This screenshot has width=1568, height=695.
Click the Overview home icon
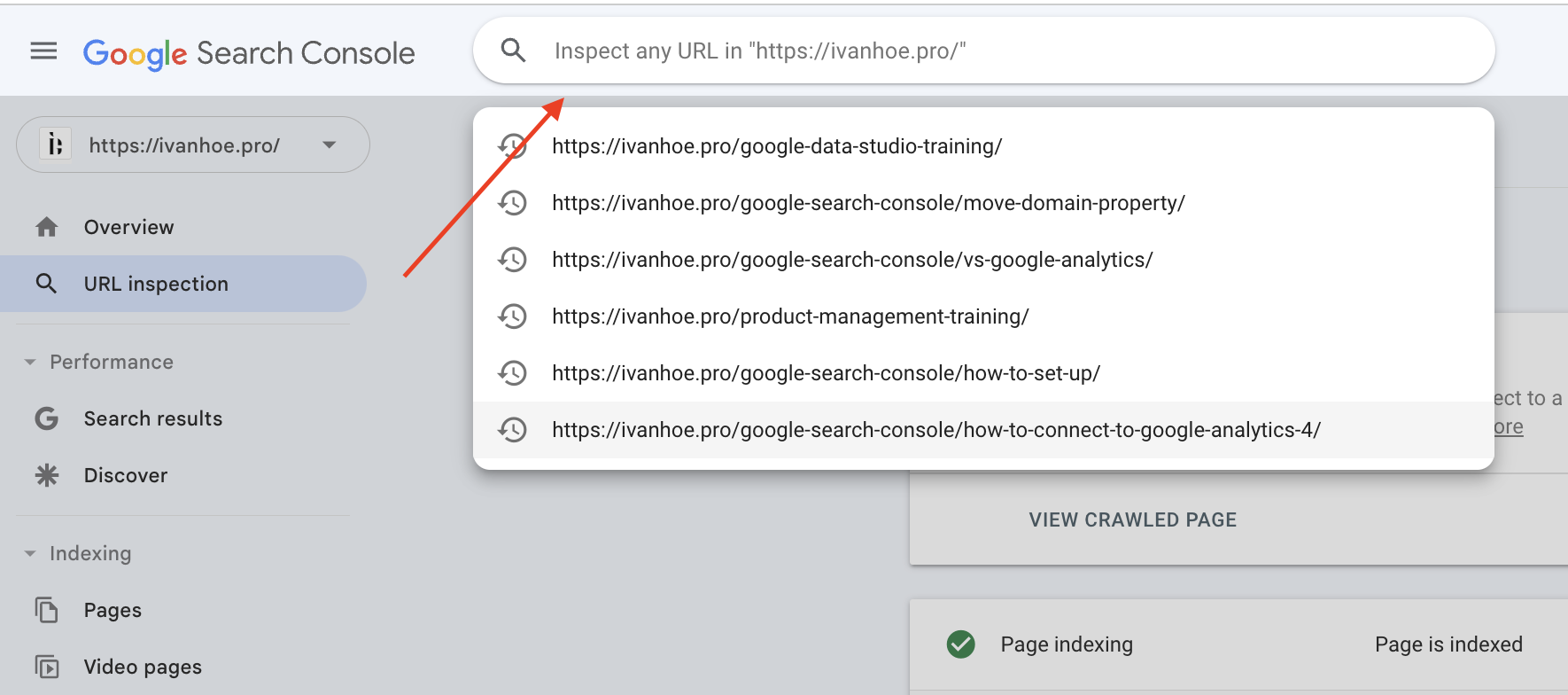pyautogui.click(x=47, y=228)
